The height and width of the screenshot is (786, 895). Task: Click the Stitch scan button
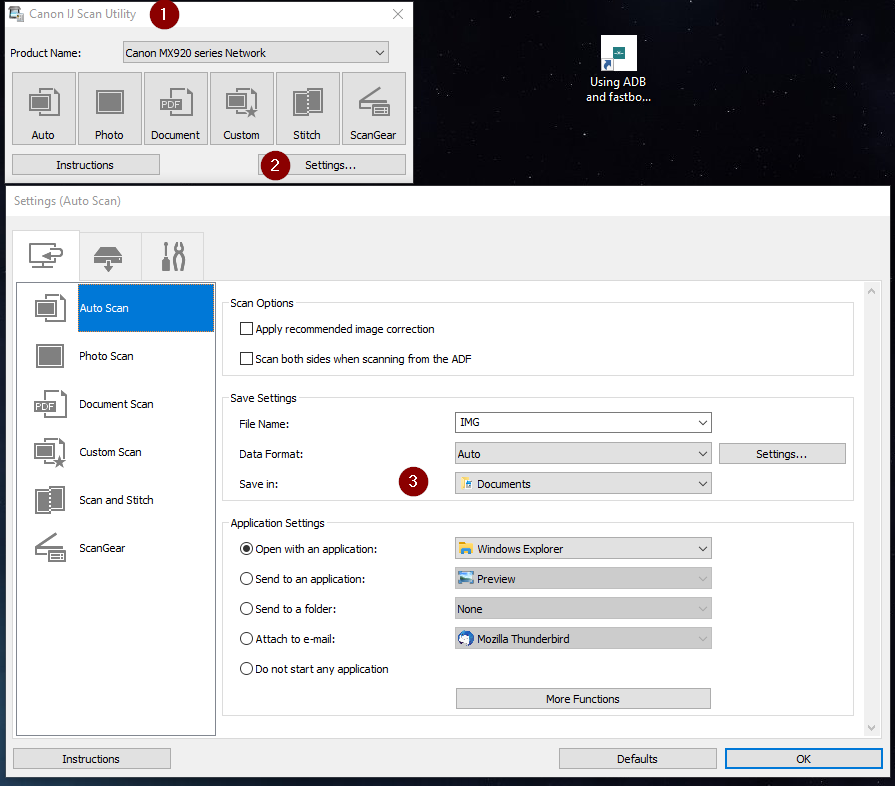coord(308,108)
